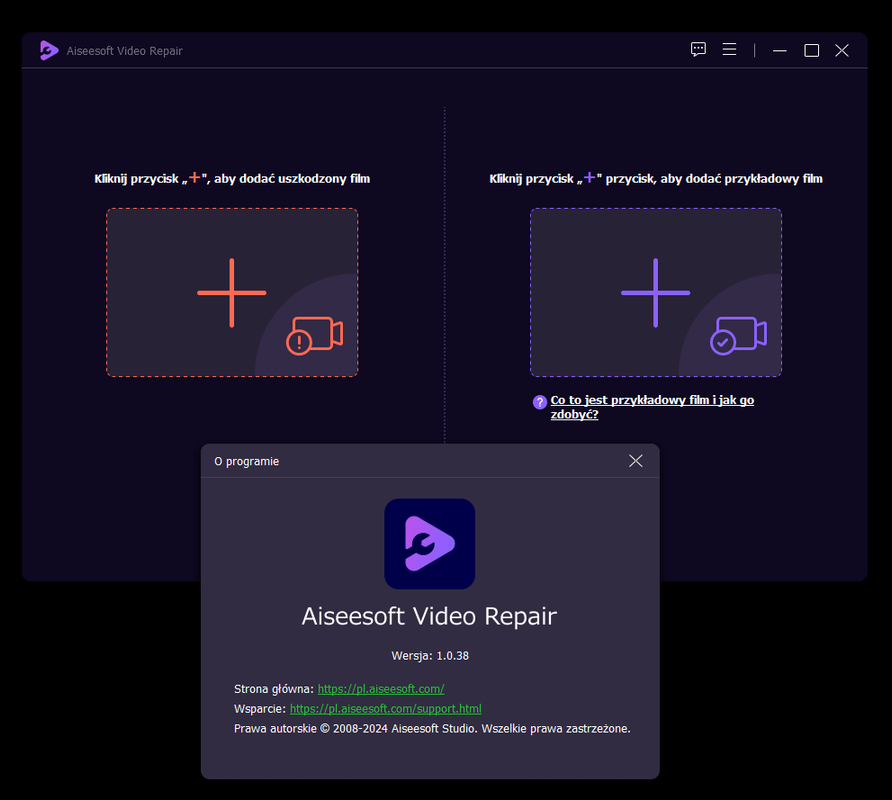Image resolution: width=892 pixels, height=800 pixels.
Task: Click the red plus to add damaged video
Action: [x=232, y=292]
